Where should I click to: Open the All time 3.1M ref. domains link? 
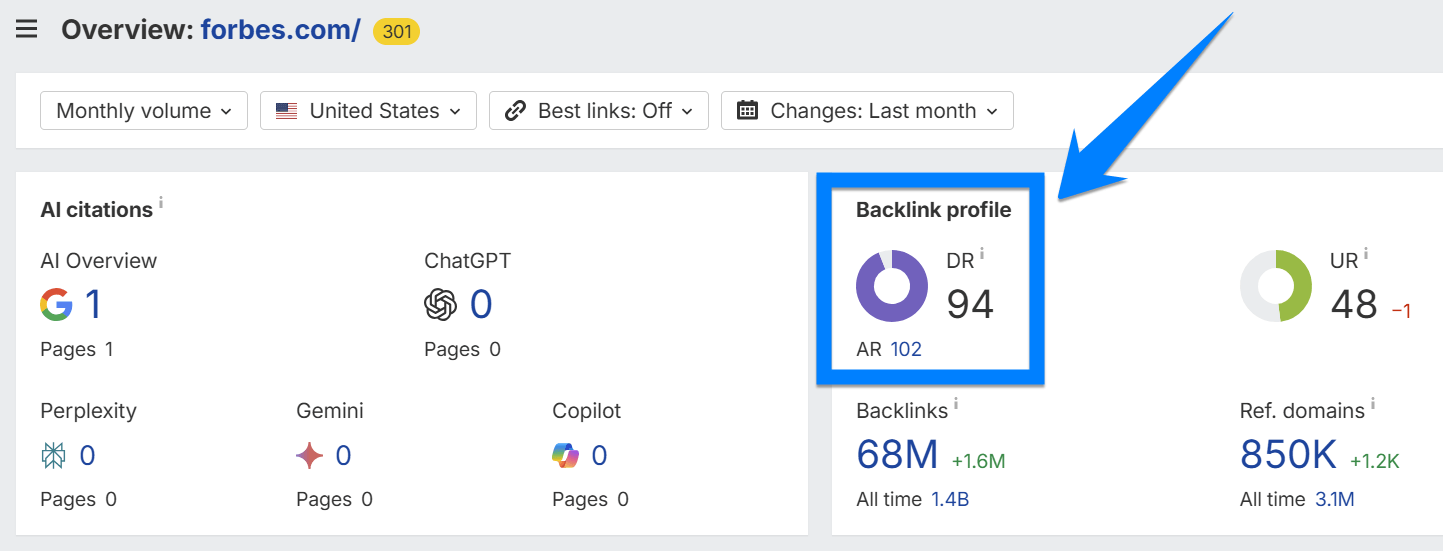pyautogui.click(x=1335, y=500)
